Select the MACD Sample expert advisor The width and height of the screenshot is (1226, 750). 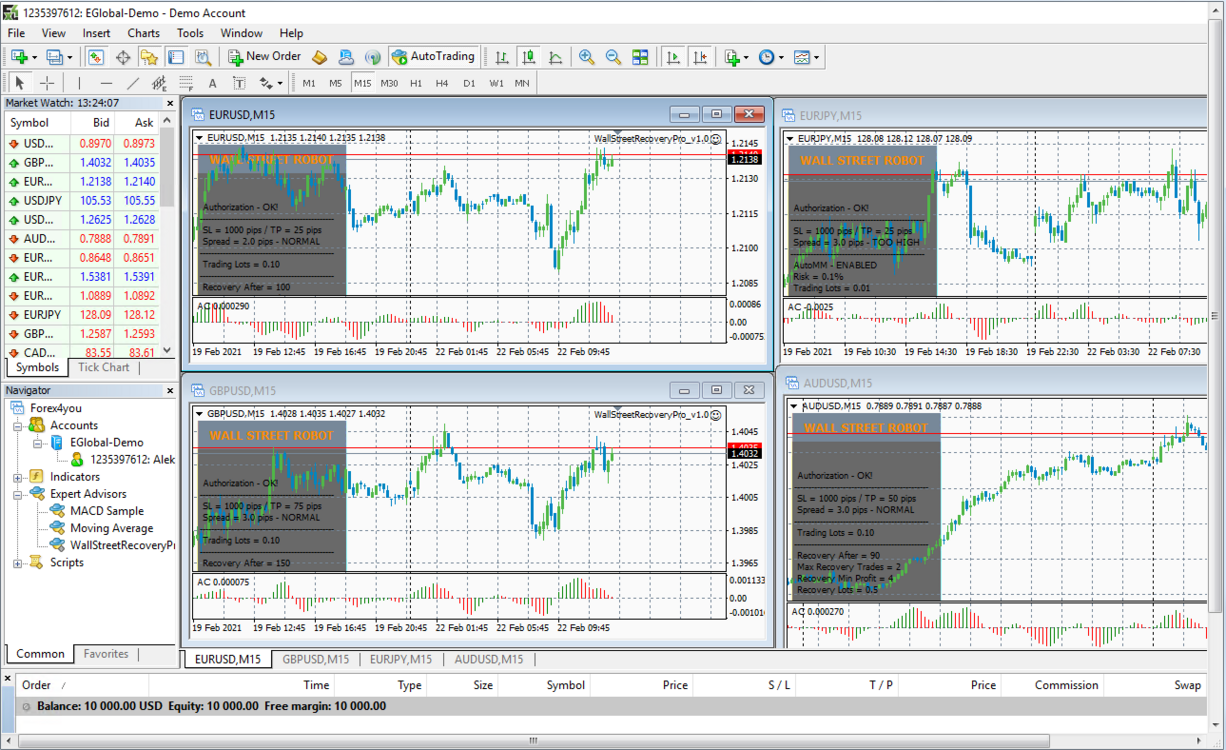(106, 511)
